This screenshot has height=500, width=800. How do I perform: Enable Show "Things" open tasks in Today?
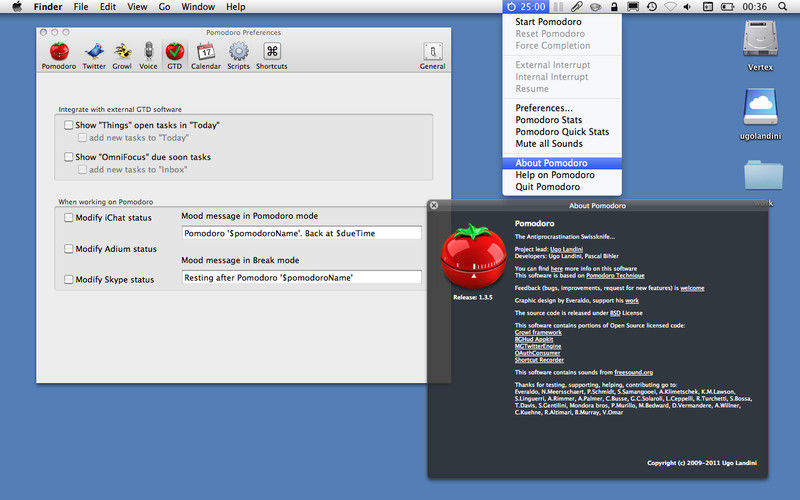click(x=68, y=125)
